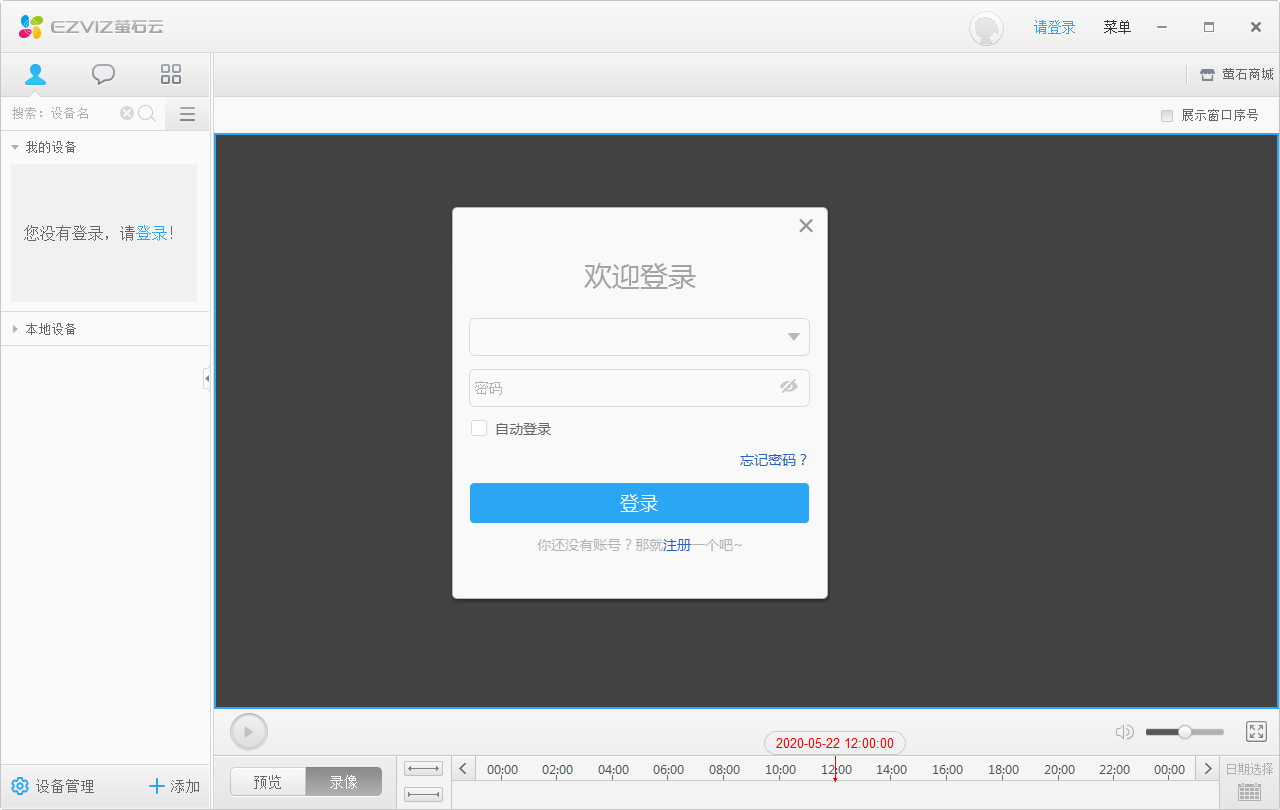1280x810 pixels.
Task: Enter fullscreen with the expand icon
Action: 1256,731
